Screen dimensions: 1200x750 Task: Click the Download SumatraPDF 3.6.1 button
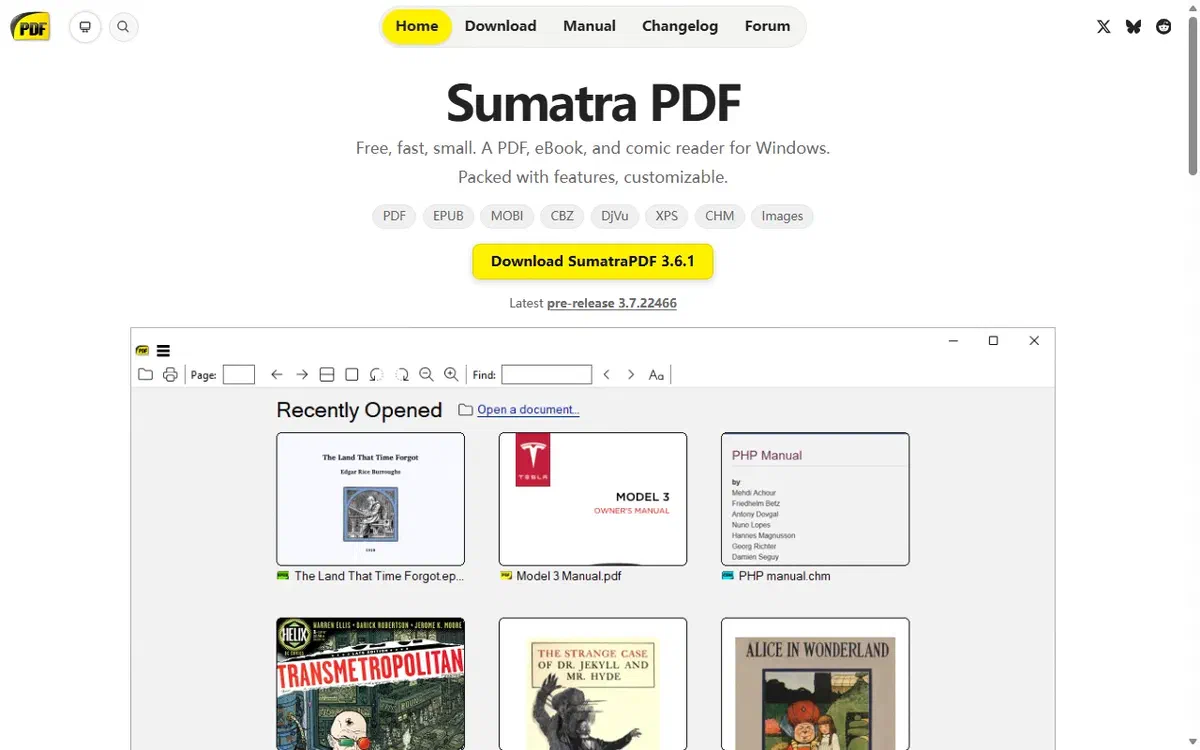coord(593,261)
